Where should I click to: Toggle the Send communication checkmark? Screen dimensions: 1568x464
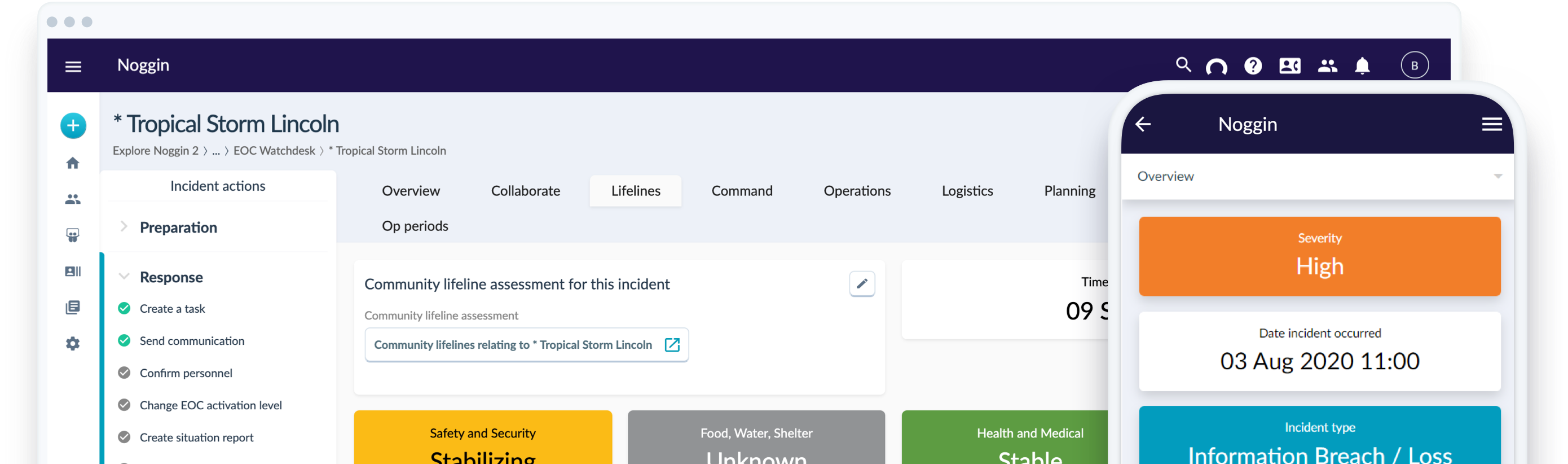pos(124,341)
